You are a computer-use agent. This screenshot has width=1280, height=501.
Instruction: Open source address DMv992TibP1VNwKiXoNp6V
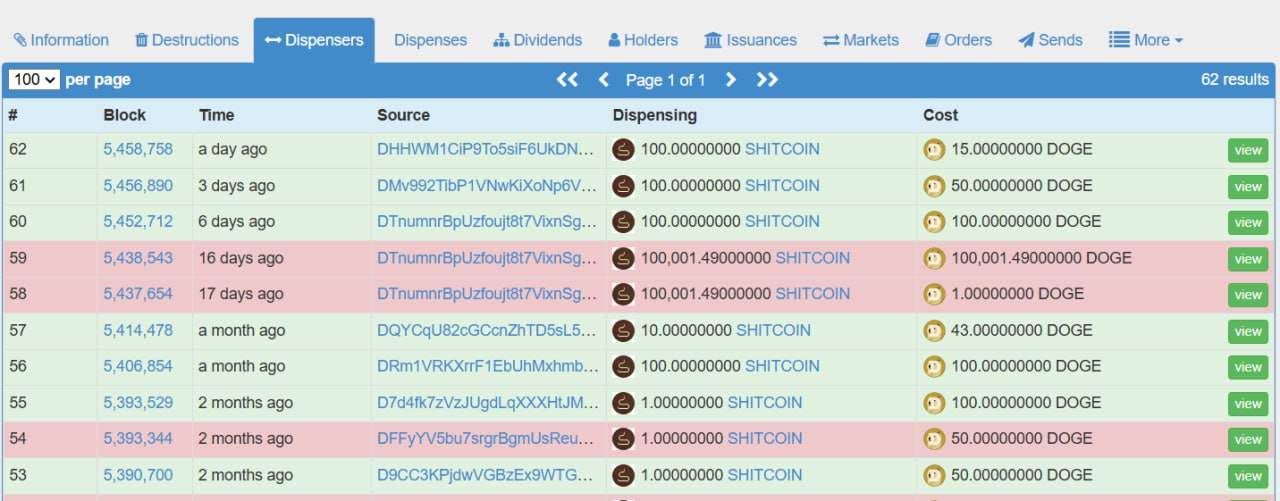(x=488, y=185)
